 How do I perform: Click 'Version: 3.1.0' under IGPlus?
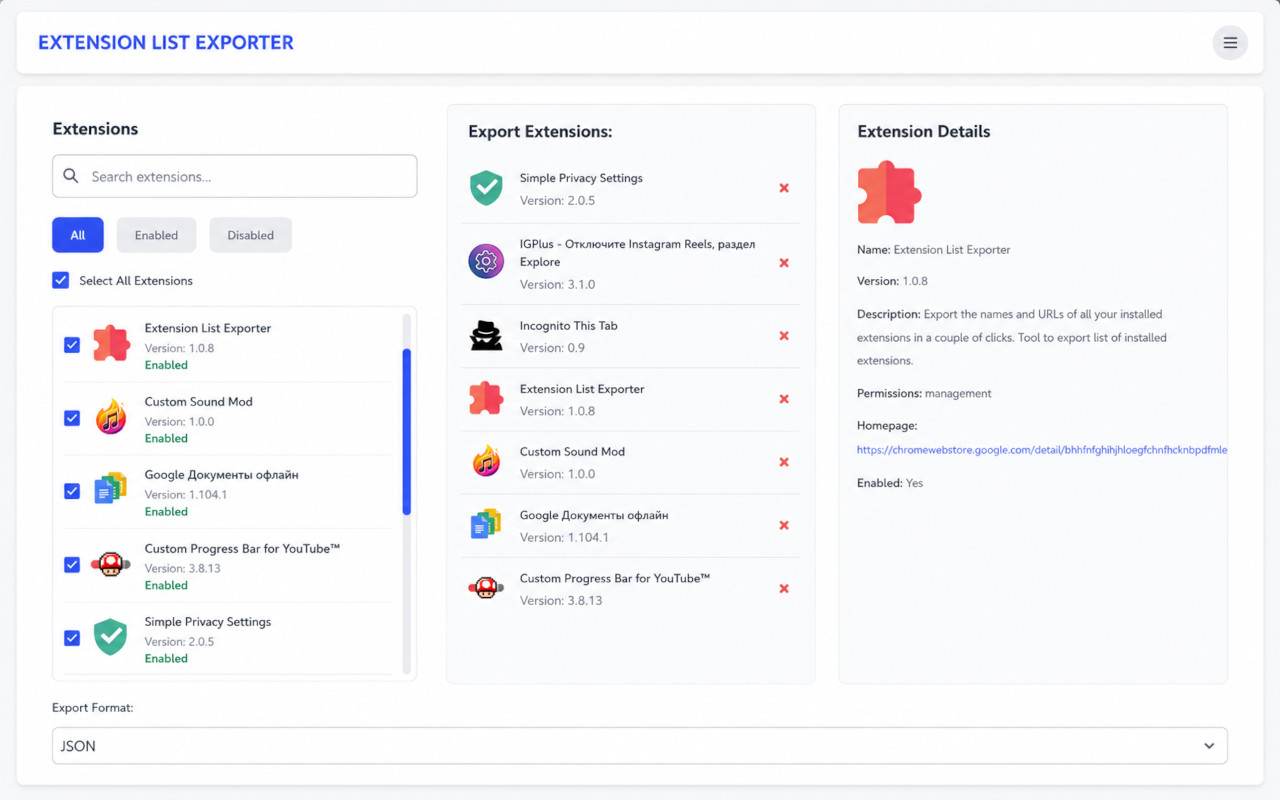point(558,285)
